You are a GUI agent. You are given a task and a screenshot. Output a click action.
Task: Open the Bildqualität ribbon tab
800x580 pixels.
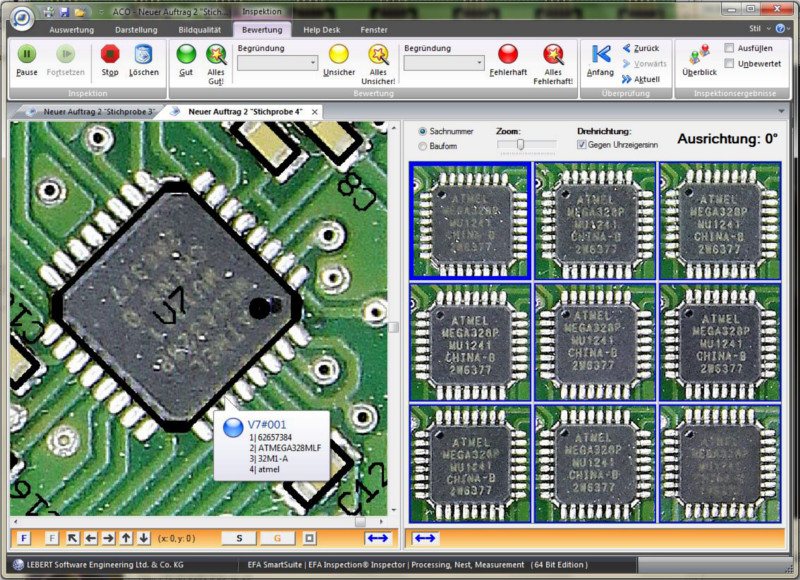(x=199, y=30)
